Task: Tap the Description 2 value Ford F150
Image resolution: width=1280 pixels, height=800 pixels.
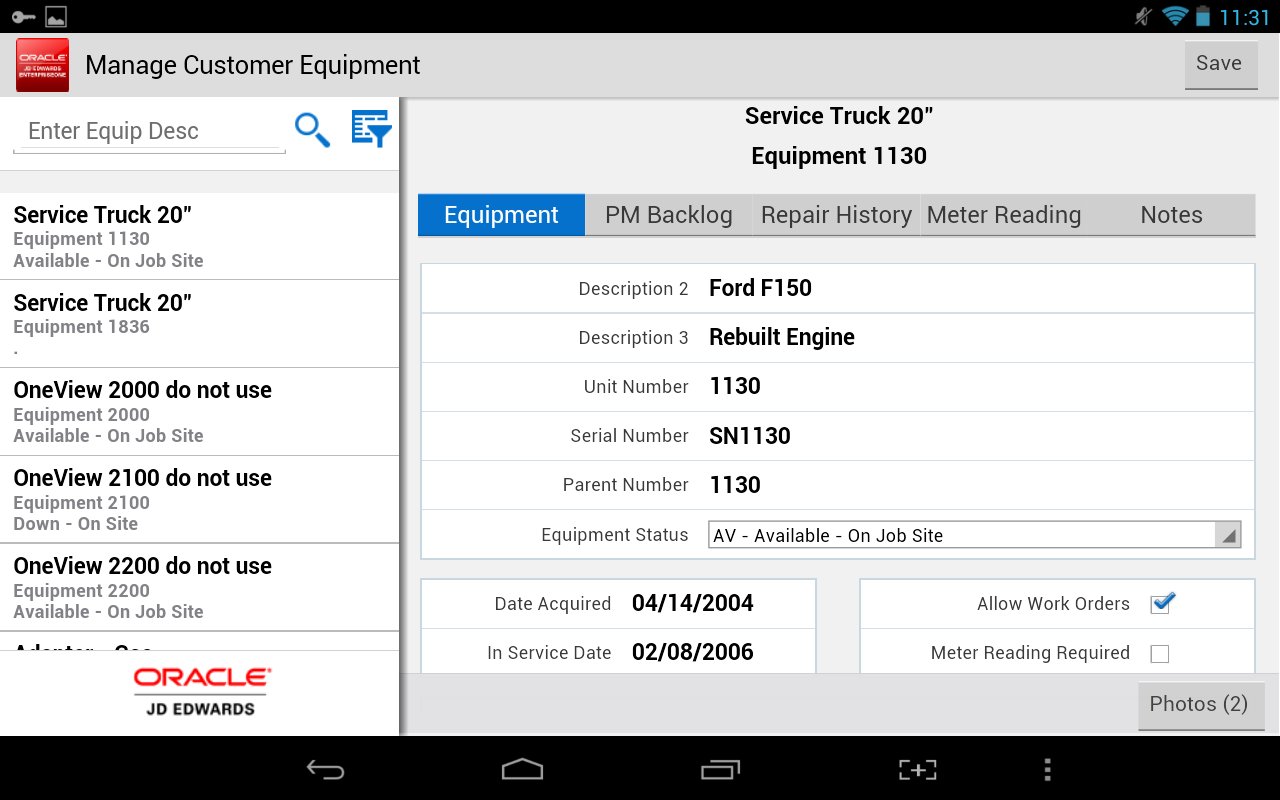Action: coord(760,288)
